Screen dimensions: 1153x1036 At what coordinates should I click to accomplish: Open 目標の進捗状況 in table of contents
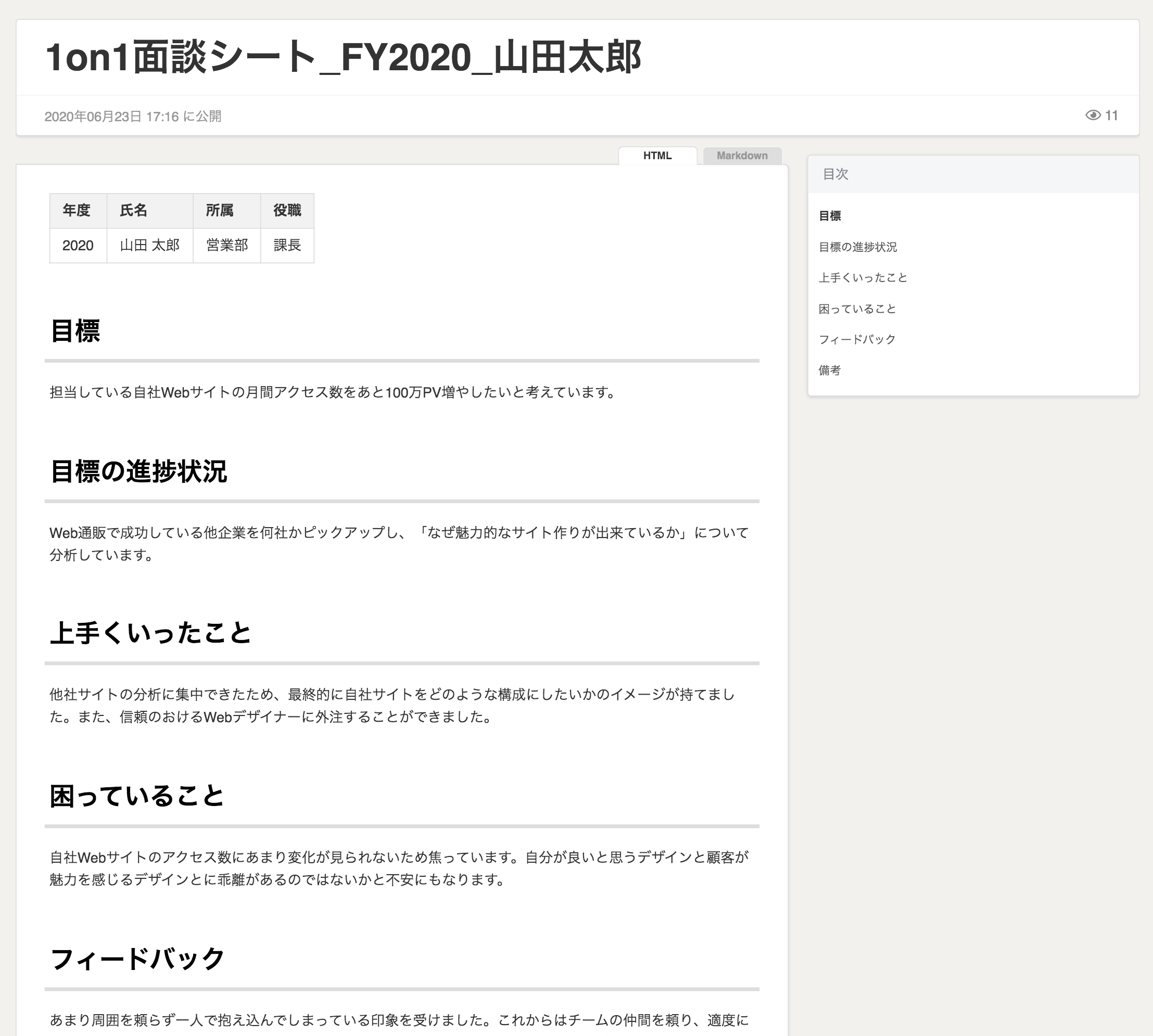(857, 247)
